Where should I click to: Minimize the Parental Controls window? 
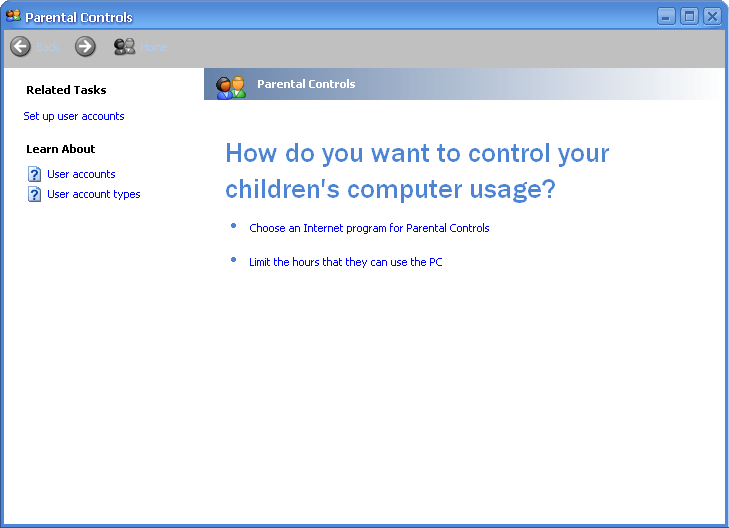pos(666,17)
